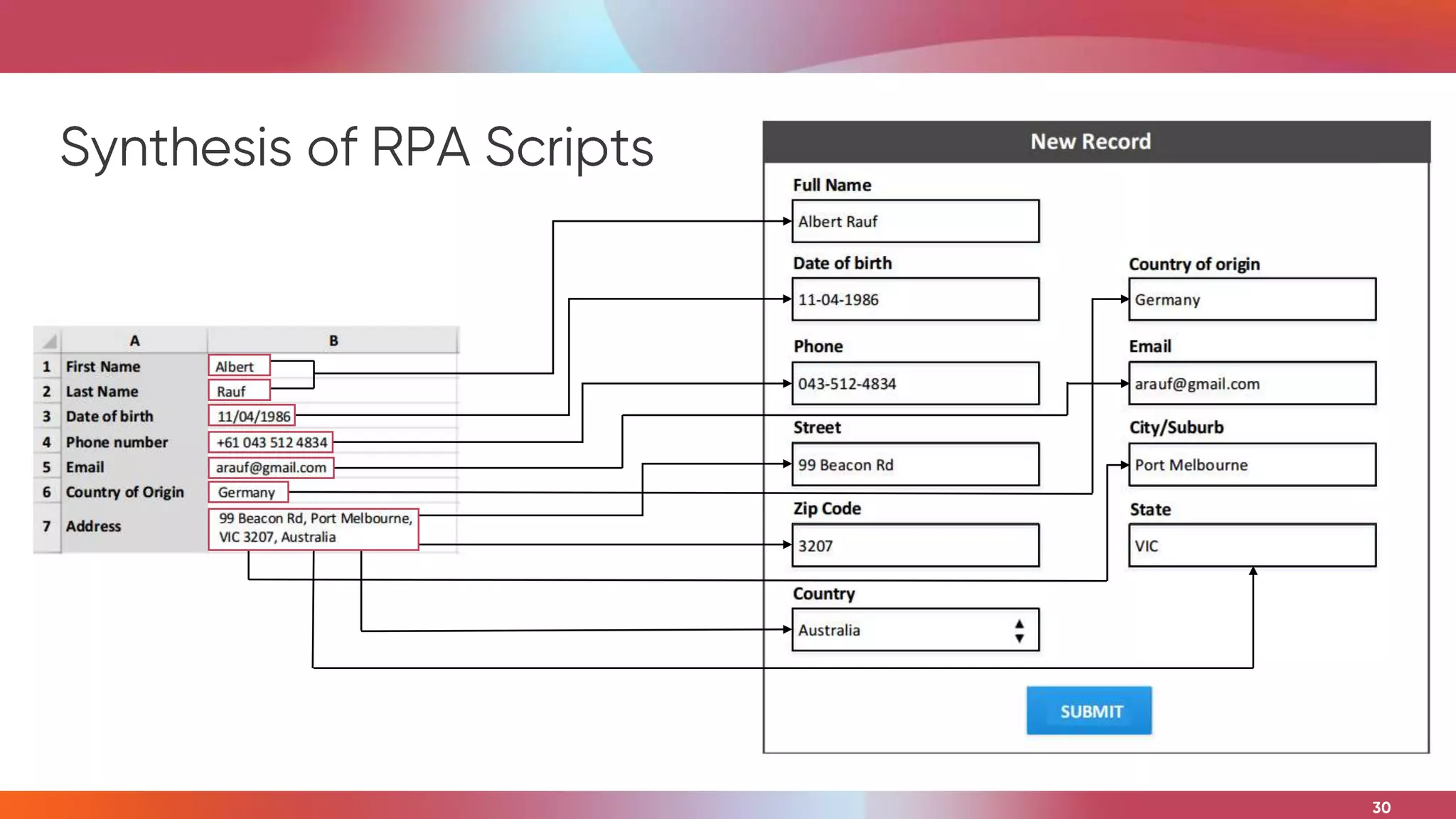
Task: Click the Email field in the form
Action: 1251,384
